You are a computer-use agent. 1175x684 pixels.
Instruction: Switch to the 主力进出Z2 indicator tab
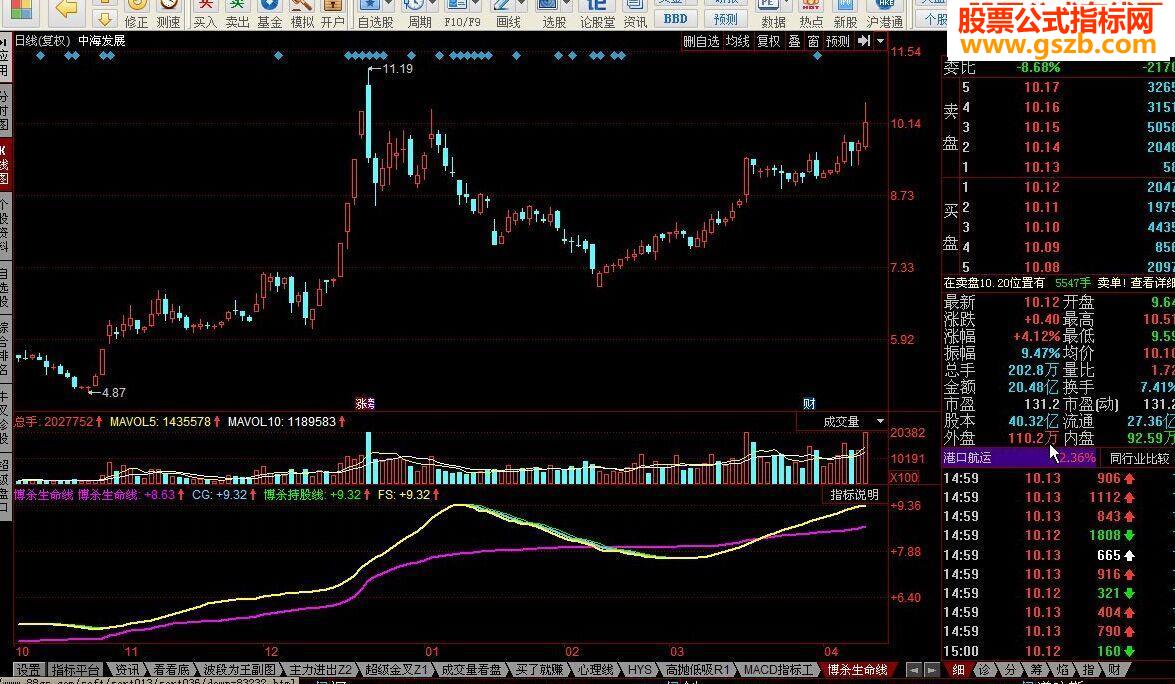pos(320,670)
